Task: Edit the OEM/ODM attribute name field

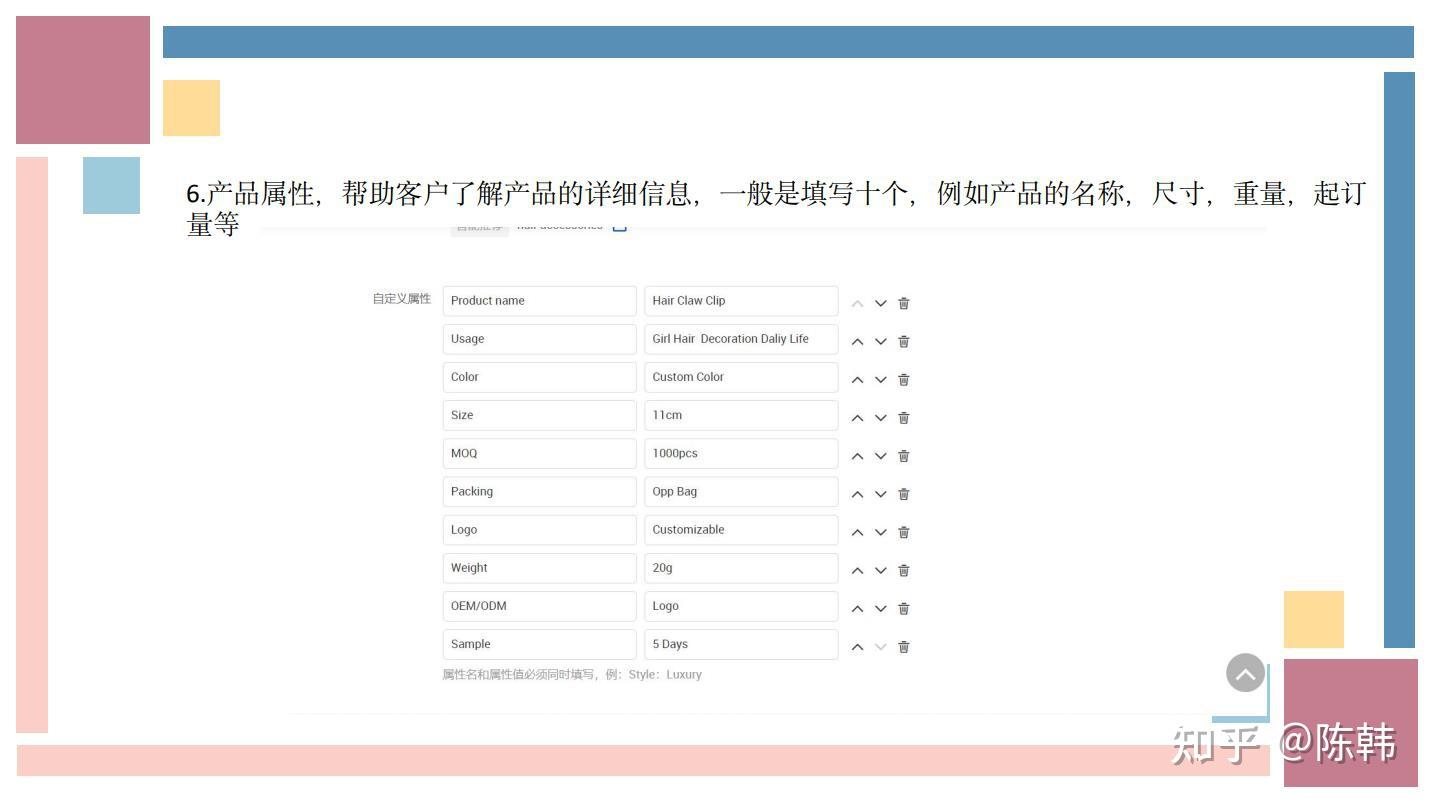Action: (540, 606)
